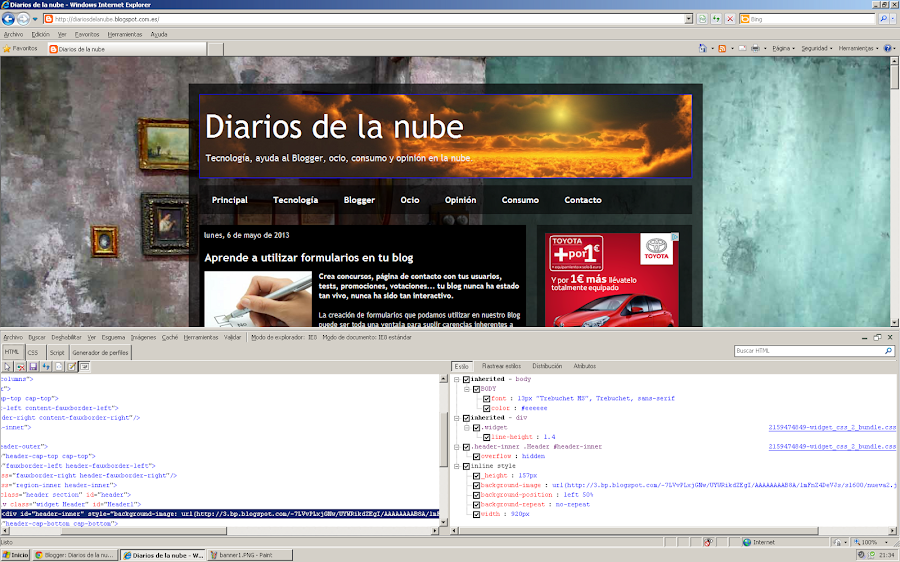900x562 pixels.
Task: Disable the background-repeat property checkbox
Action: [x=476, y=505]
